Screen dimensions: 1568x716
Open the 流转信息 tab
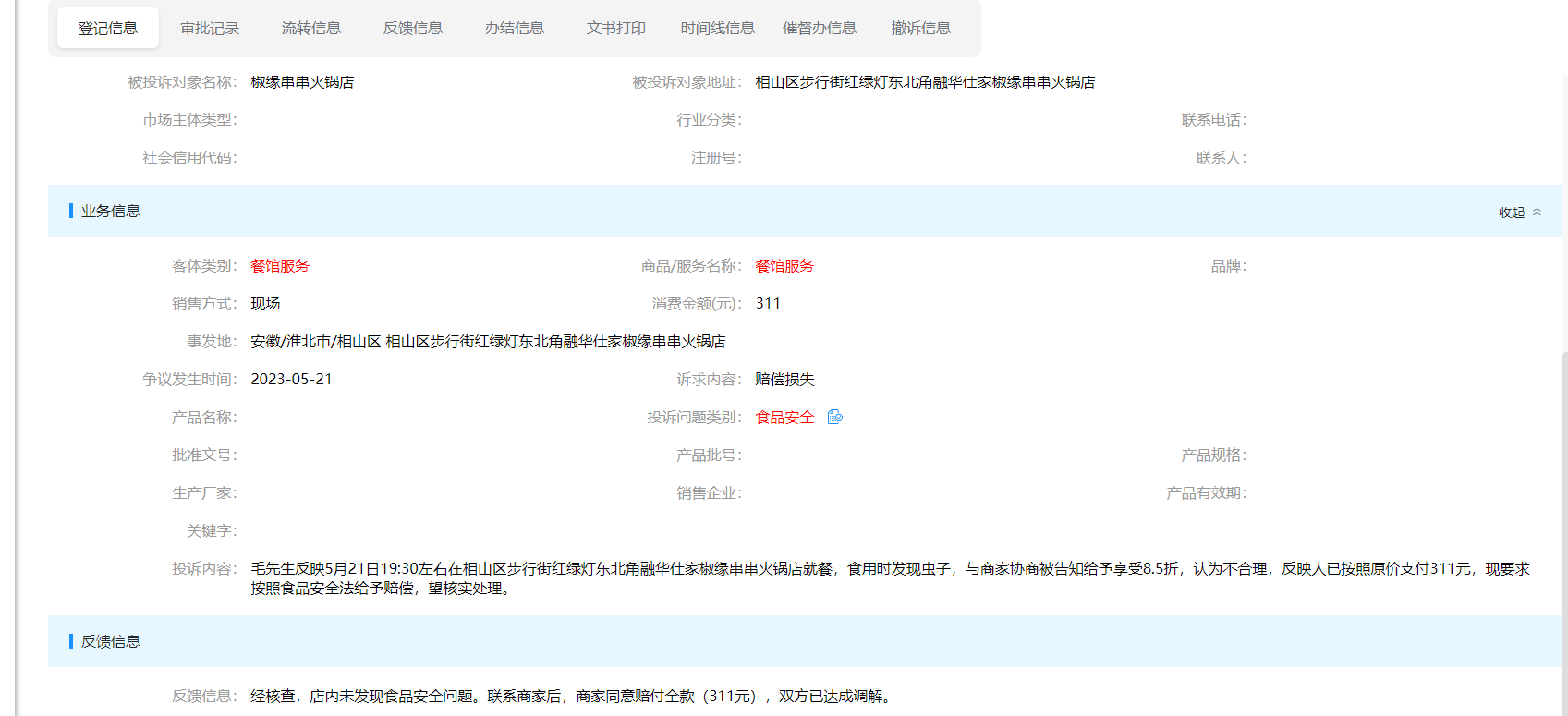(x=311, y=28)
